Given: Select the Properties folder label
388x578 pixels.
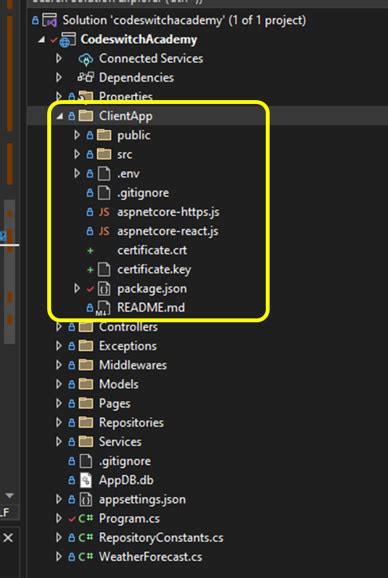Looking at the screenshot, I should pyautogui.click(x=126, y=97).
